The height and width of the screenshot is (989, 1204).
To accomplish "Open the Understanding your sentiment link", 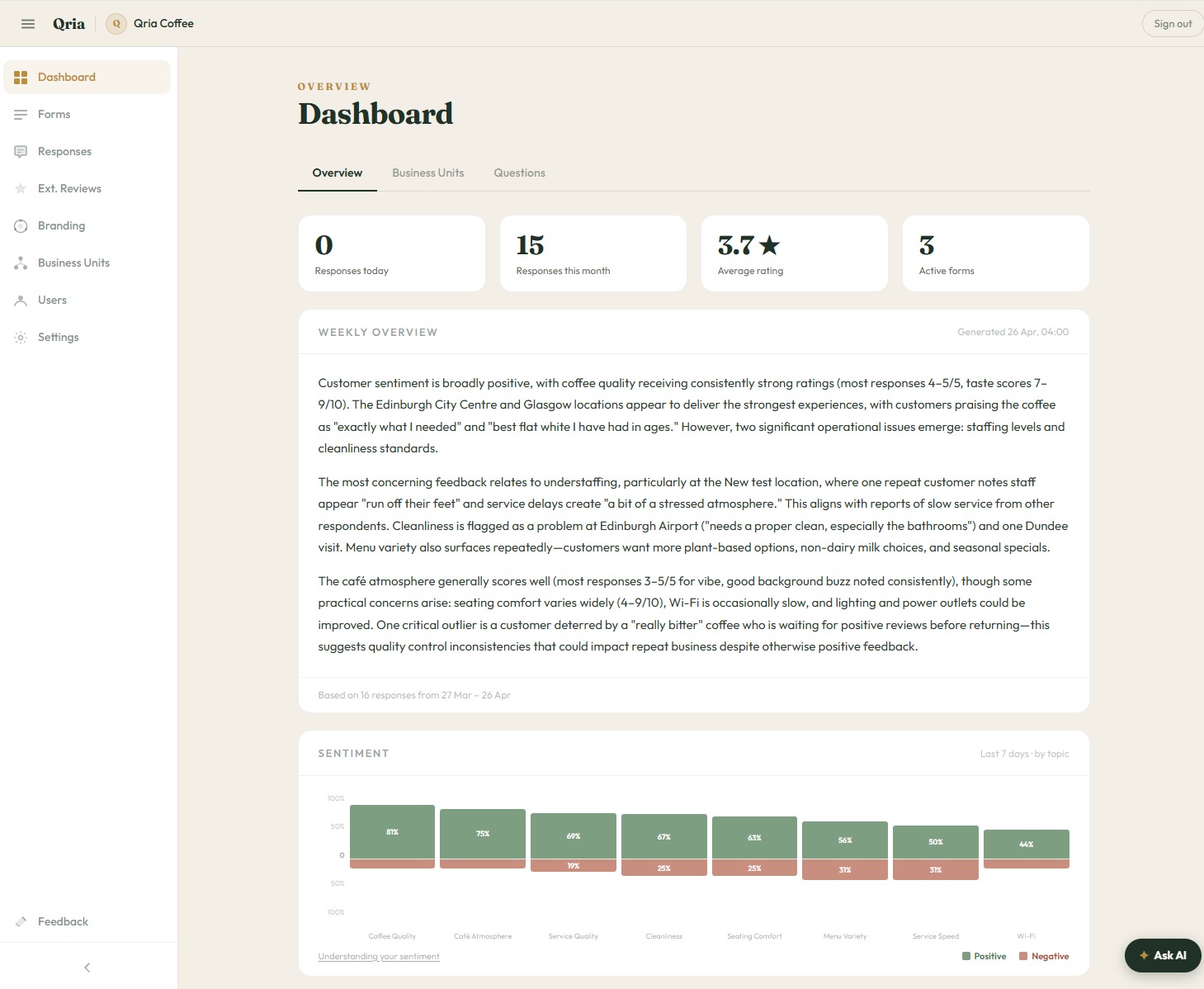I will click(379, 957).
